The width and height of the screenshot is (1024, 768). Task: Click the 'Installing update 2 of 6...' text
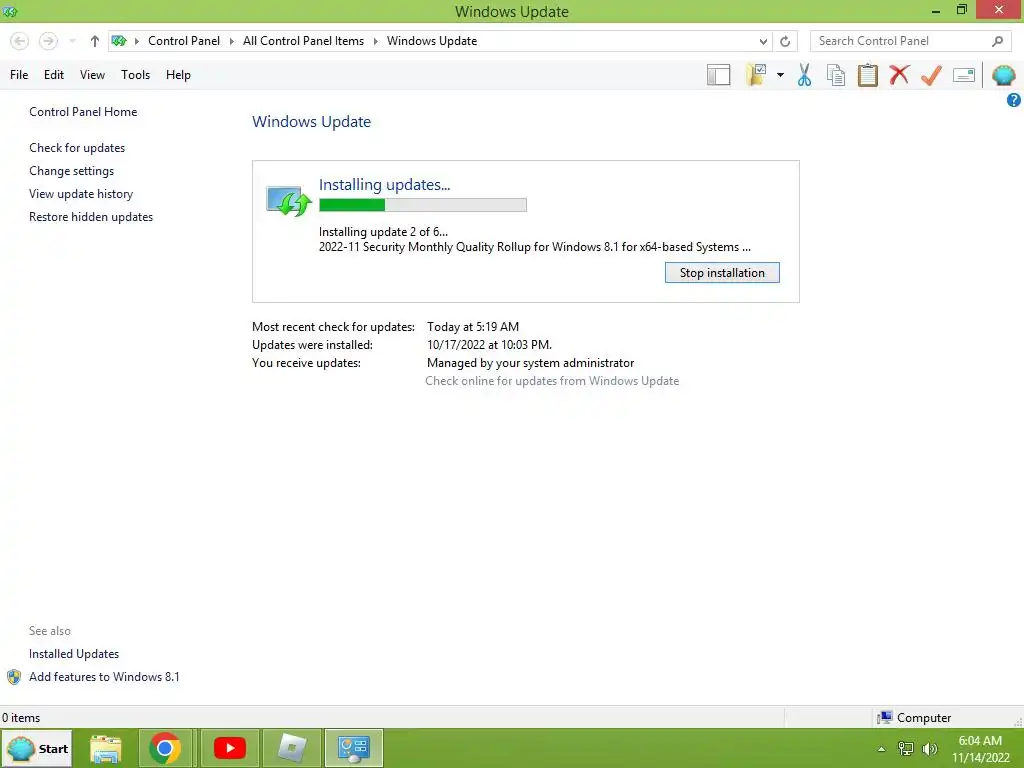pos(383,232)
